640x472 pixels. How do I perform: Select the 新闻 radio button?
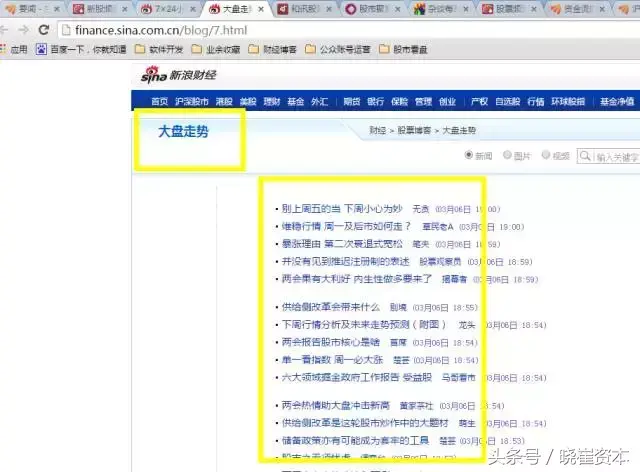470,156
